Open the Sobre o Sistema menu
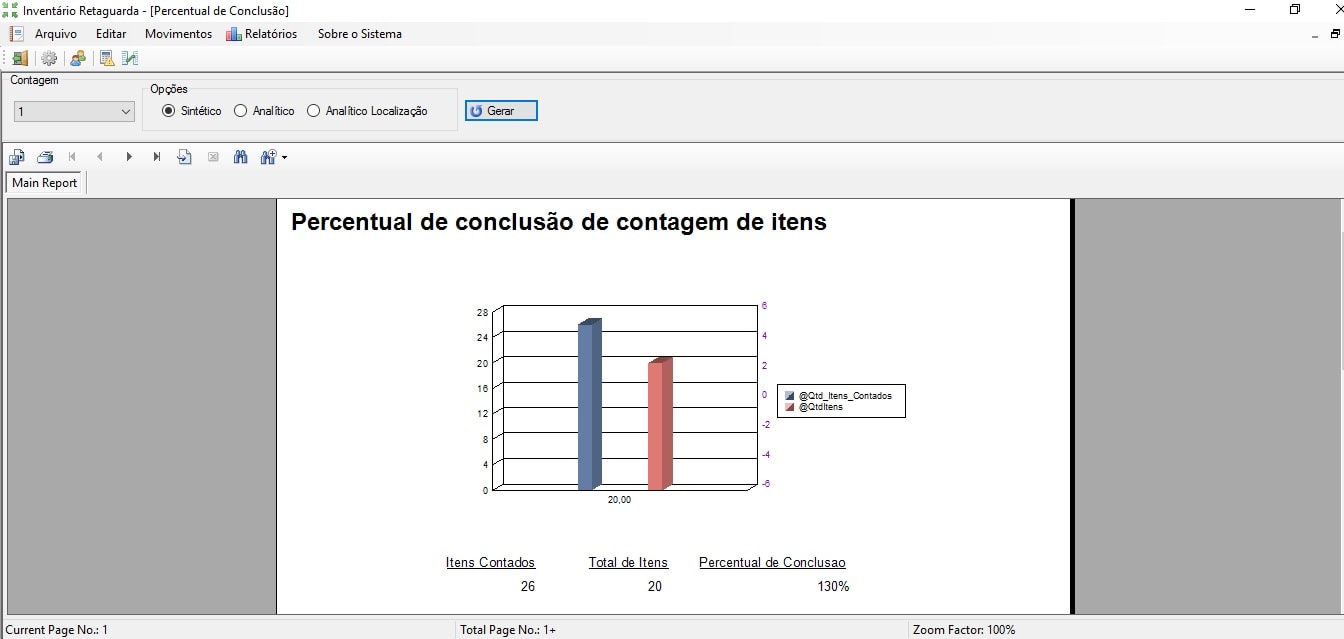The height and width of the screenshot is (639, 1344). click(x=360, y=34)
